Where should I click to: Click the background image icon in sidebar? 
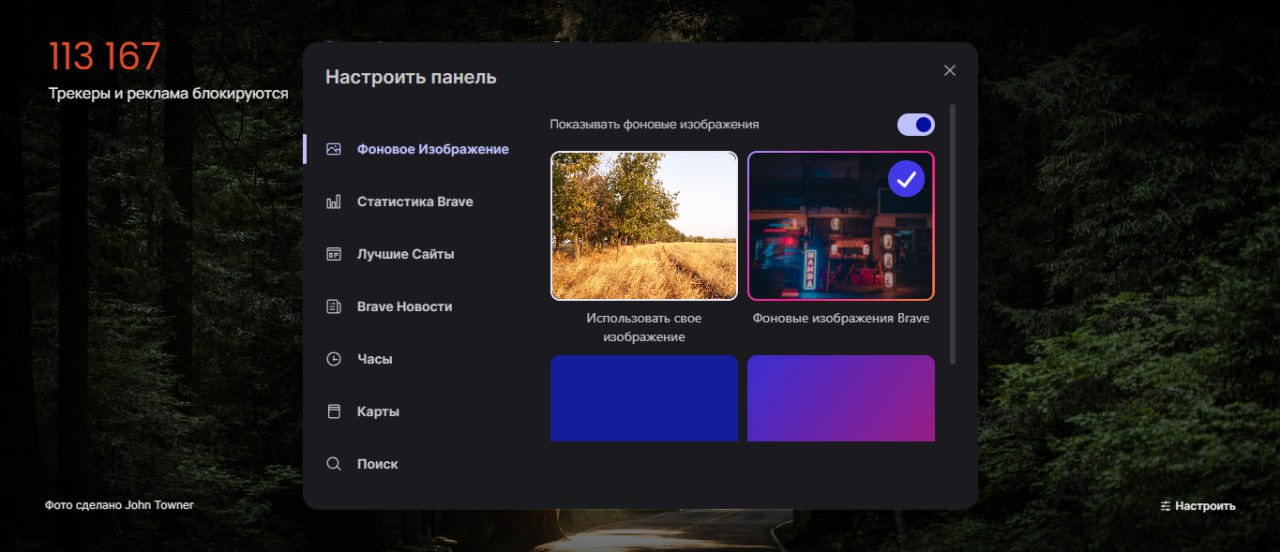click(x=334, y=149)
